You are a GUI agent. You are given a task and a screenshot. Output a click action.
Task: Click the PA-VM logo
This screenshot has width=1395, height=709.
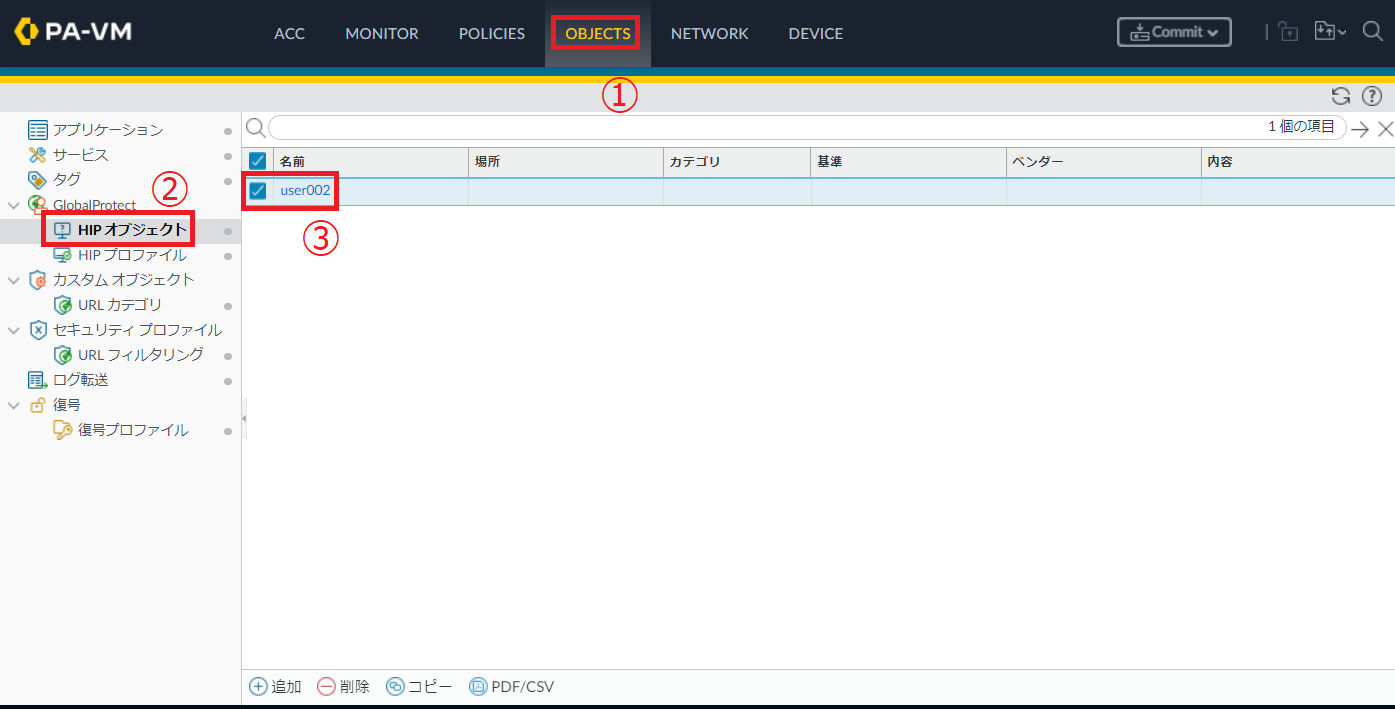pyautogui.click(x=73, y=32)
